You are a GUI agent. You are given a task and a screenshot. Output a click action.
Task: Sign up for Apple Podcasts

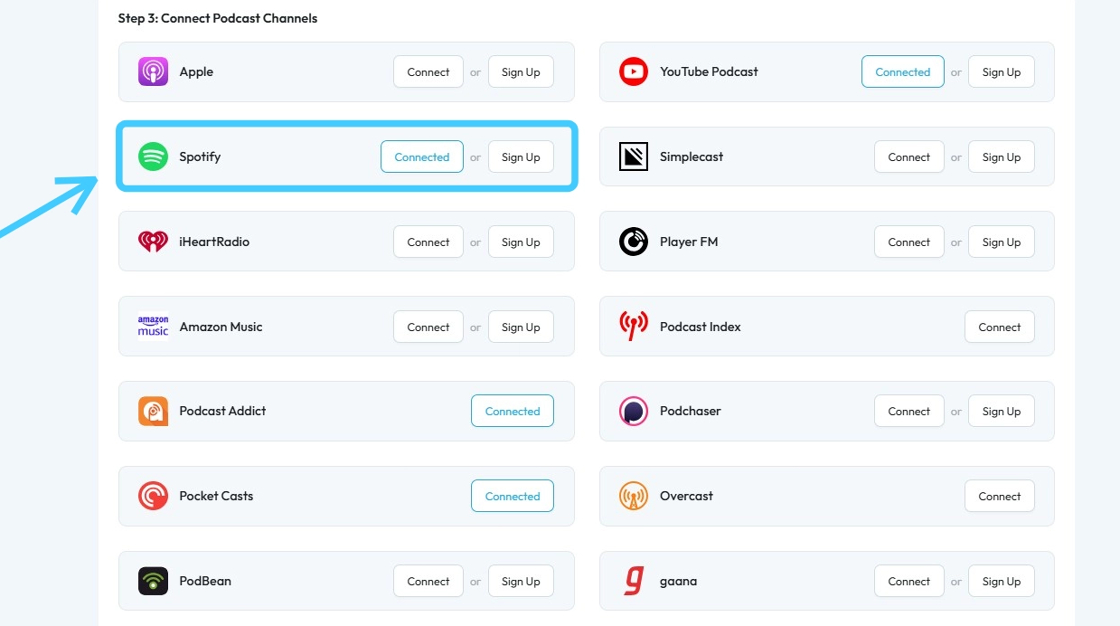[x=521, y=71]
